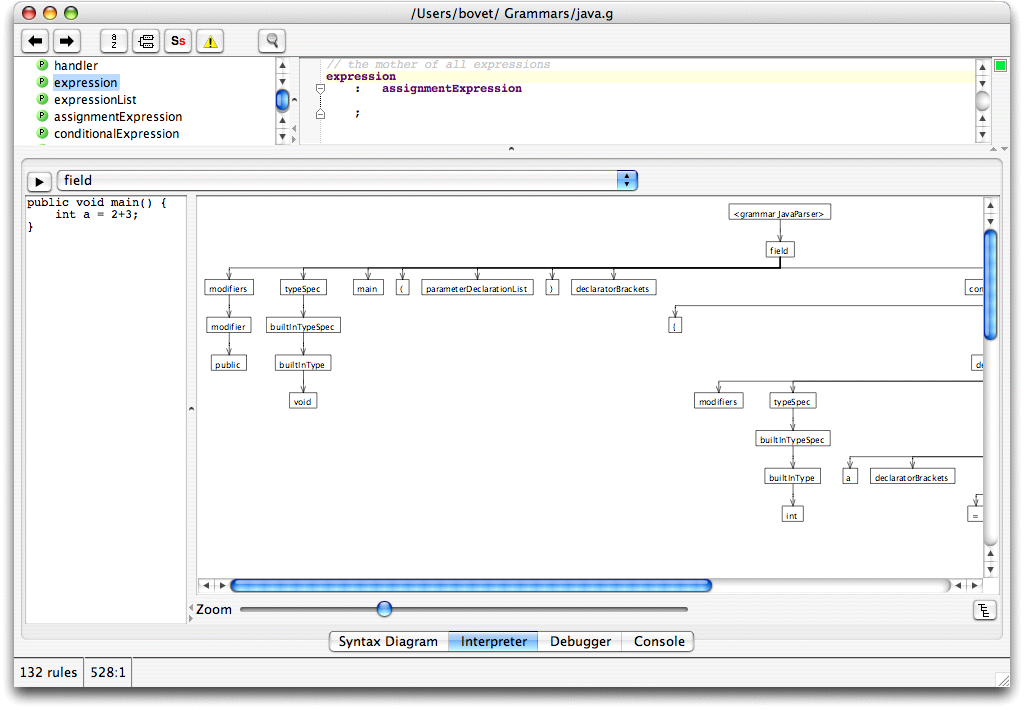Open the Console tab
The width and height of the screenshot is (1024, 710).
tap(658, 641)
